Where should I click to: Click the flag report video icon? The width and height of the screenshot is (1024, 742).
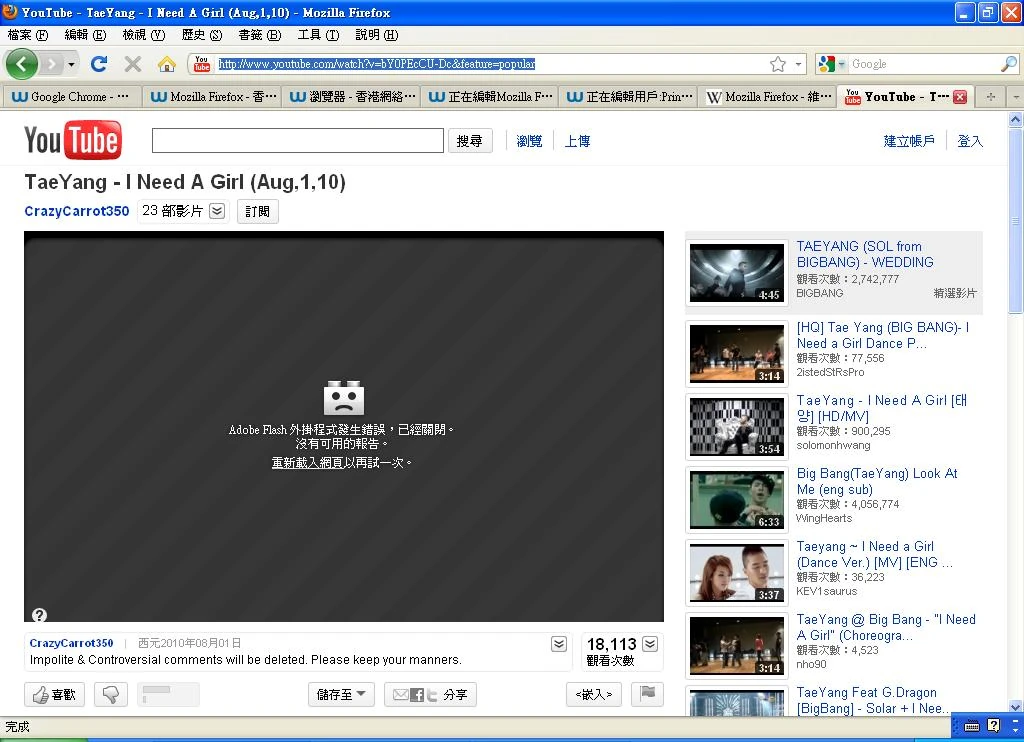[647, 694]
